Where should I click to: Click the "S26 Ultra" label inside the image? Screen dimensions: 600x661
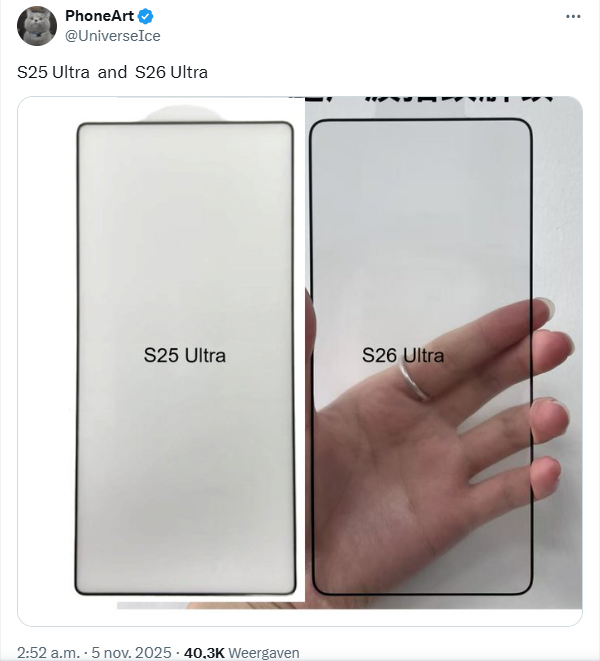[x=403, y=355]
